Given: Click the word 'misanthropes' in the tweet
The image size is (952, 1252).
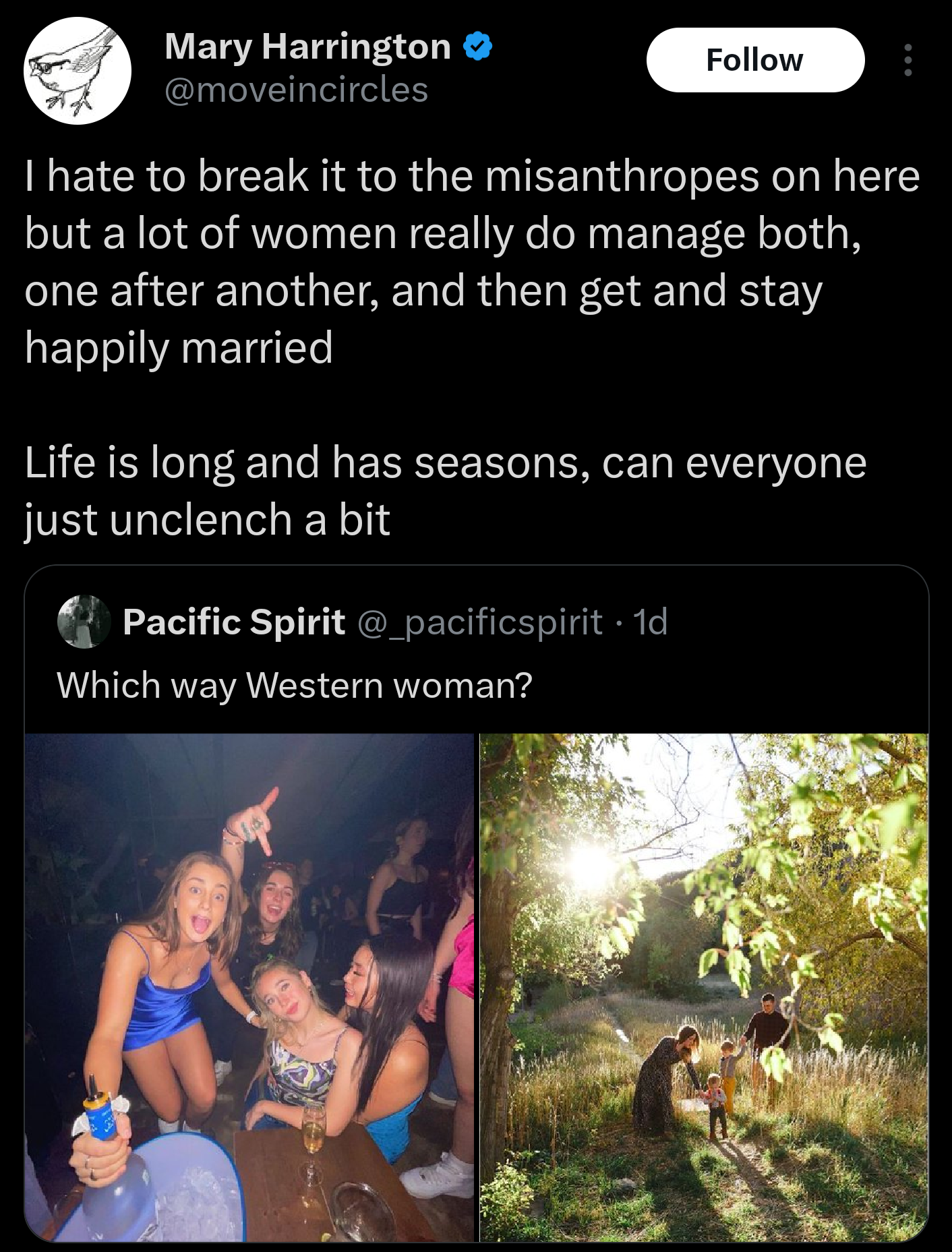Looking at the screenshot, I should [x=622, y=176].
